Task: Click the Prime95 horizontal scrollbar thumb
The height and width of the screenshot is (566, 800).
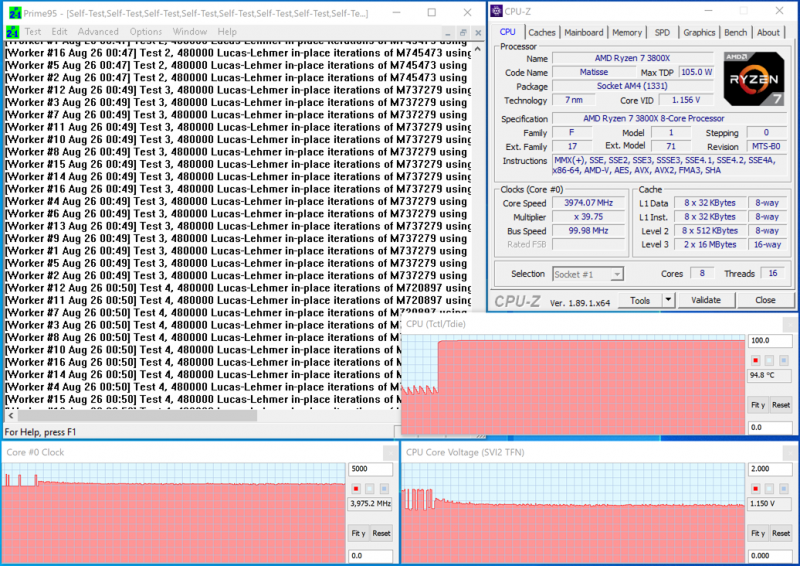Action: [137, 415]
